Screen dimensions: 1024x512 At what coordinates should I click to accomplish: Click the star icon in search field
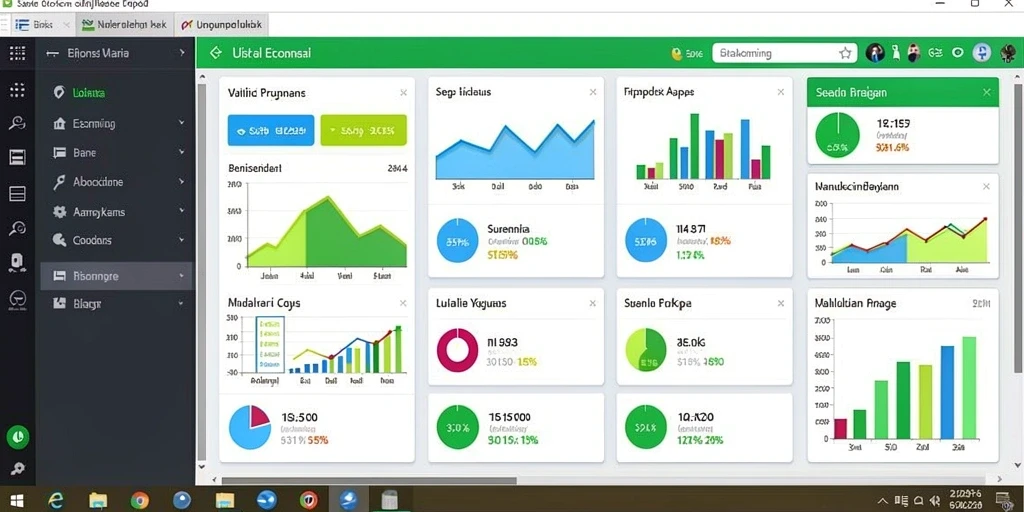845,54
